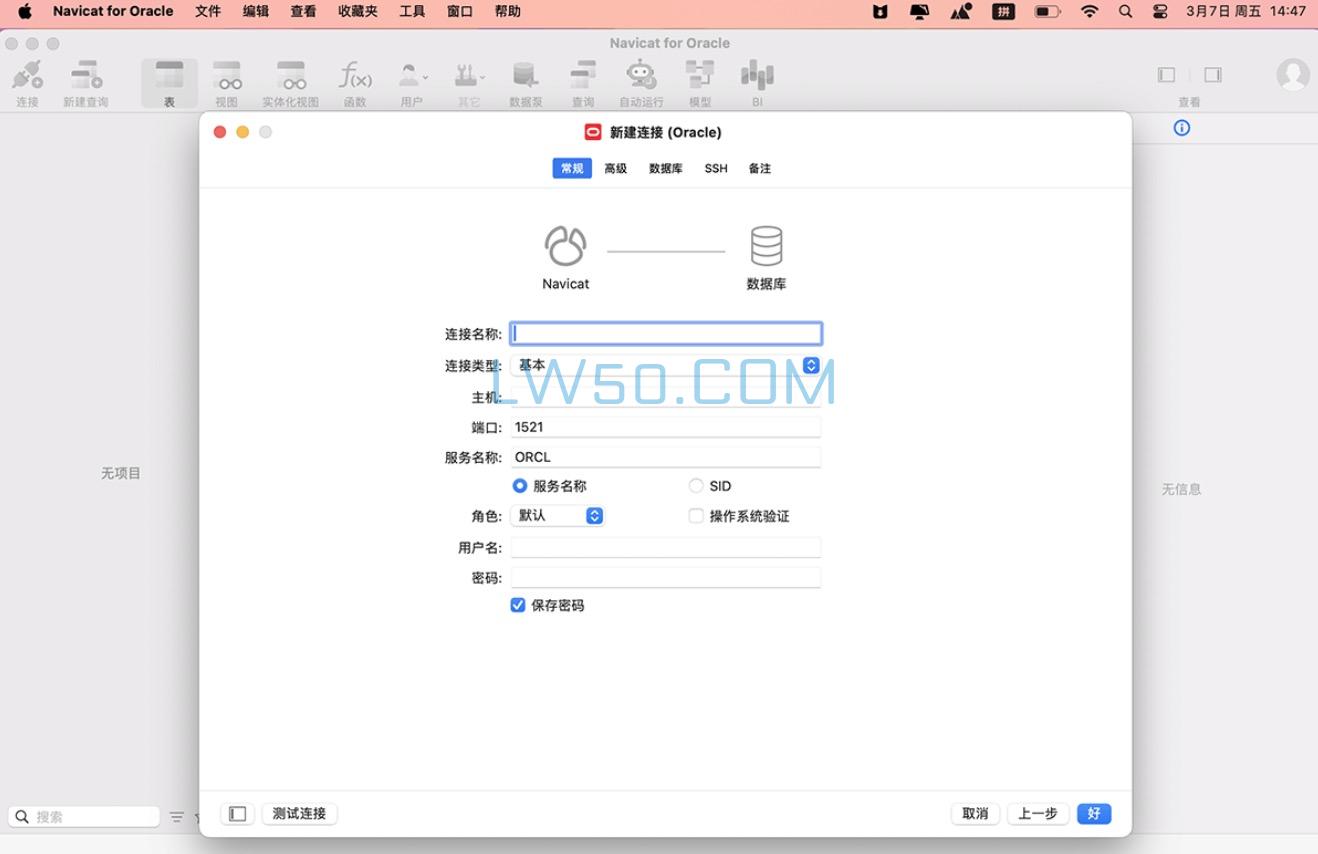Click the 测试连接 button
1318x854 pixels.
[x=300, y=814]
